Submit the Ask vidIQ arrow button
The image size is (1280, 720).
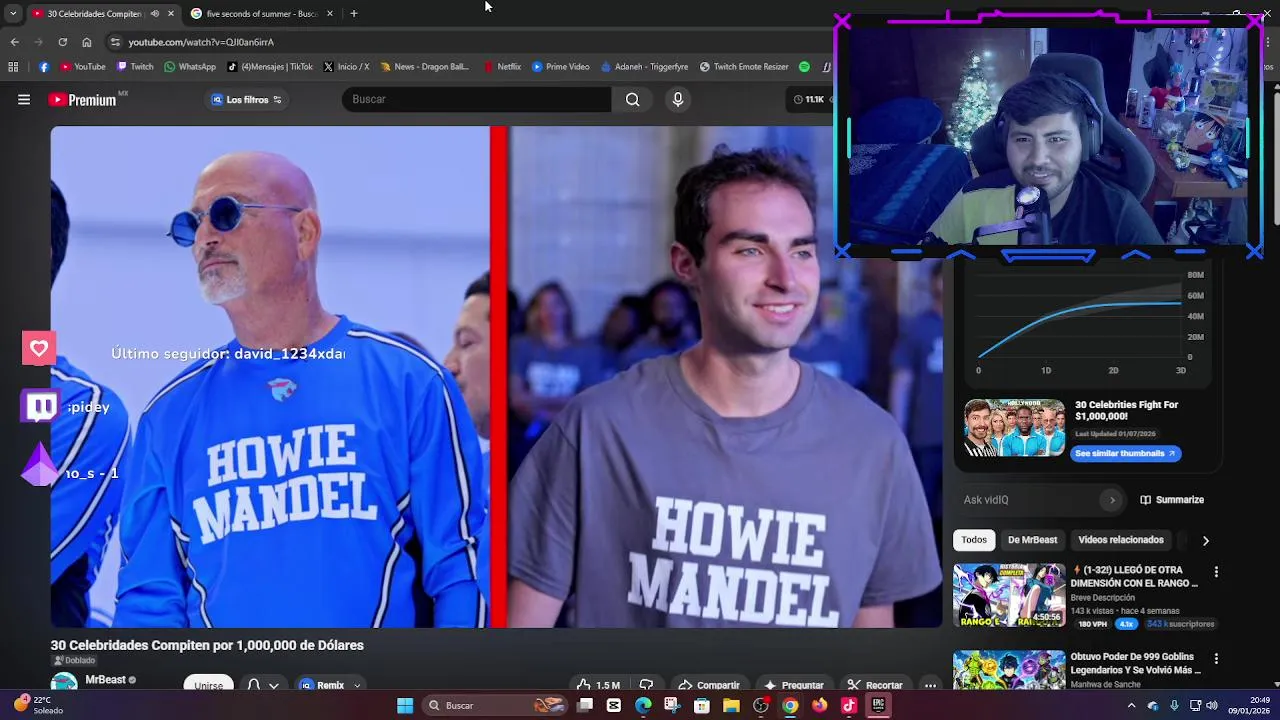[1112, 500]
